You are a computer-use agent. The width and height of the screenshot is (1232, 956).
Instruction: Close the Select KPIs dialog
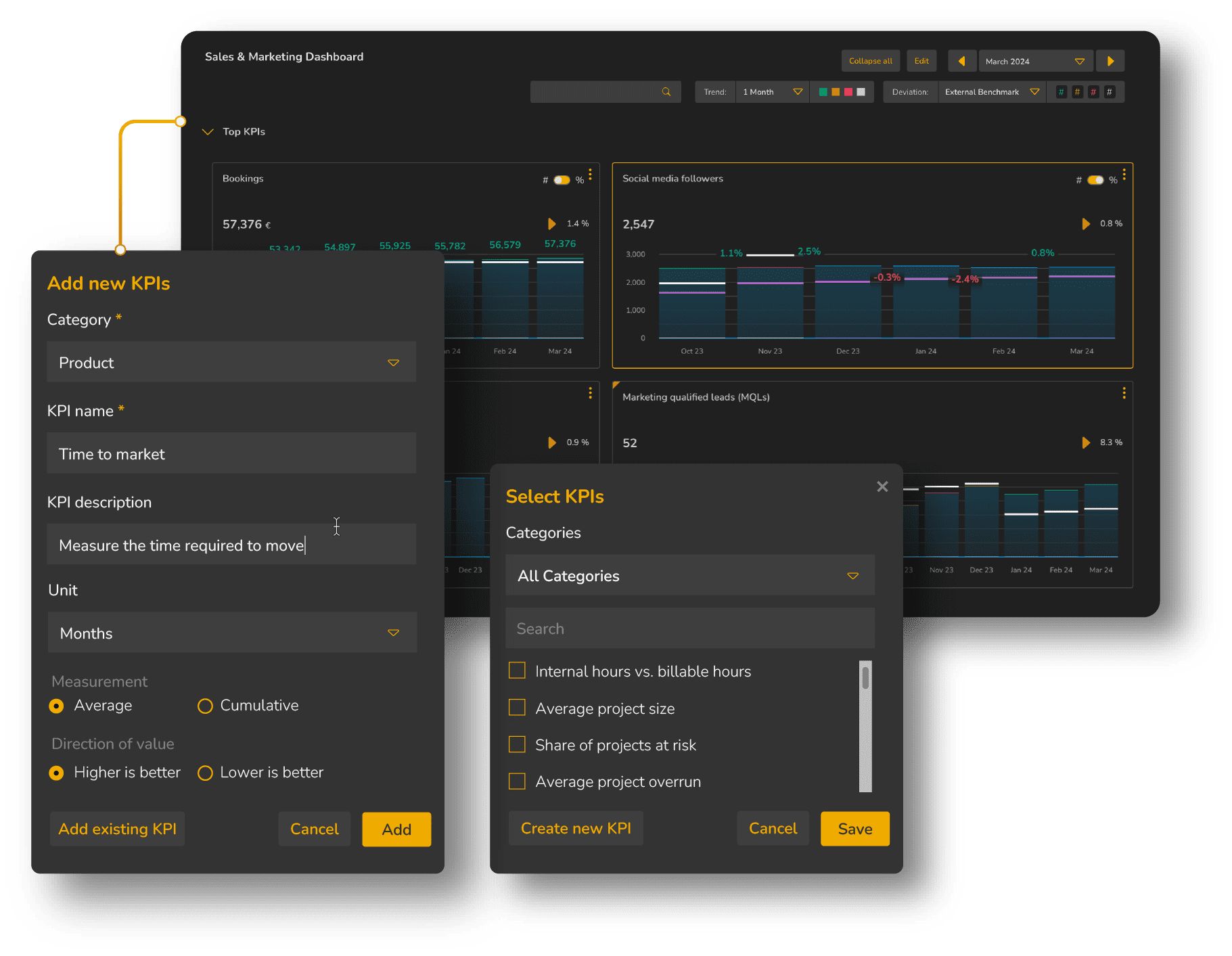pos(882,486)
